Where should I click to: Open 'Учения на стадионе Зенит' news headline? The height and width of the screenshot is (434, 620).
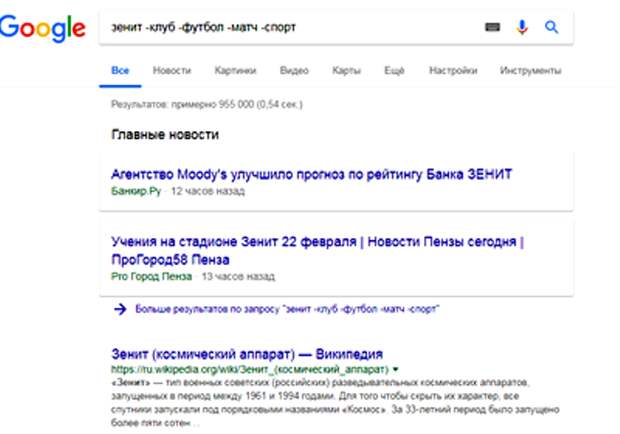(318, 251)
